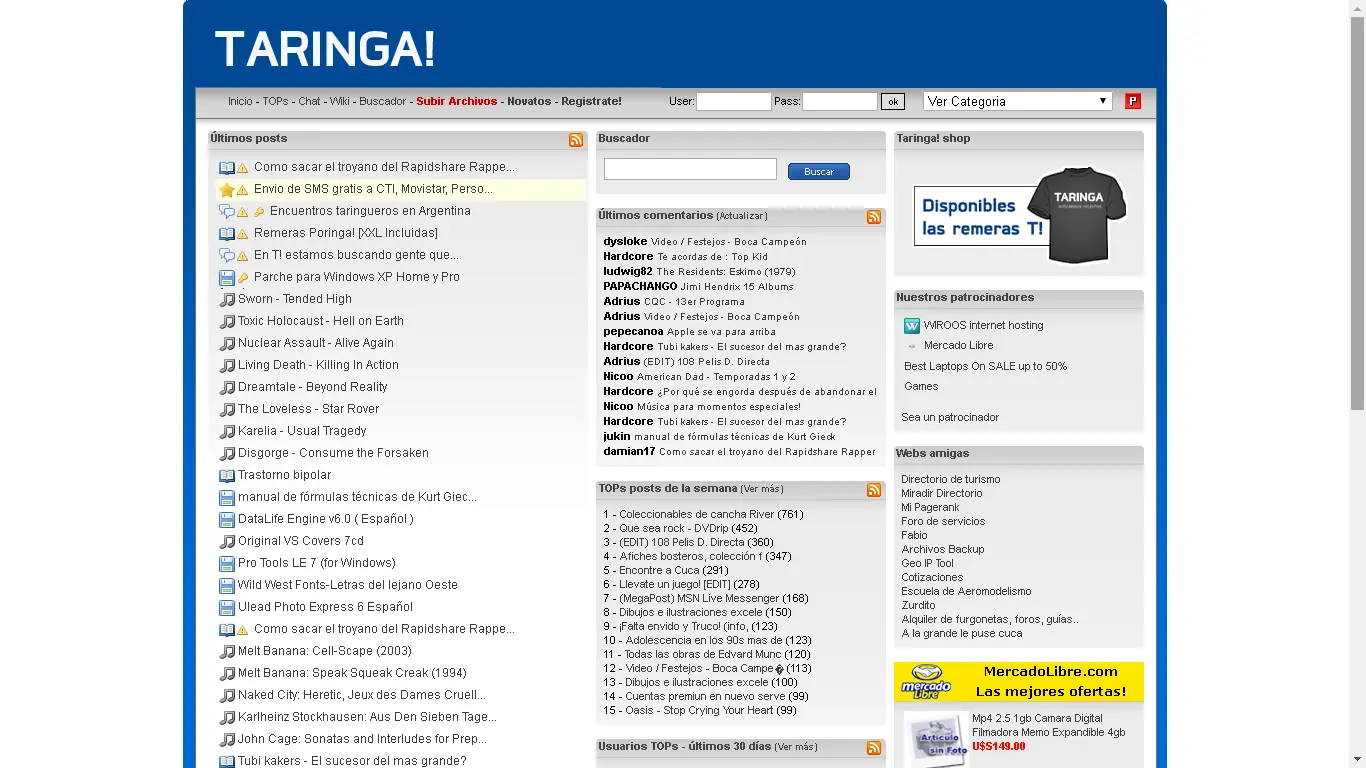
Task: Click the book icon next to Trastorno bipolar
Action: click(x=227, y=476)
